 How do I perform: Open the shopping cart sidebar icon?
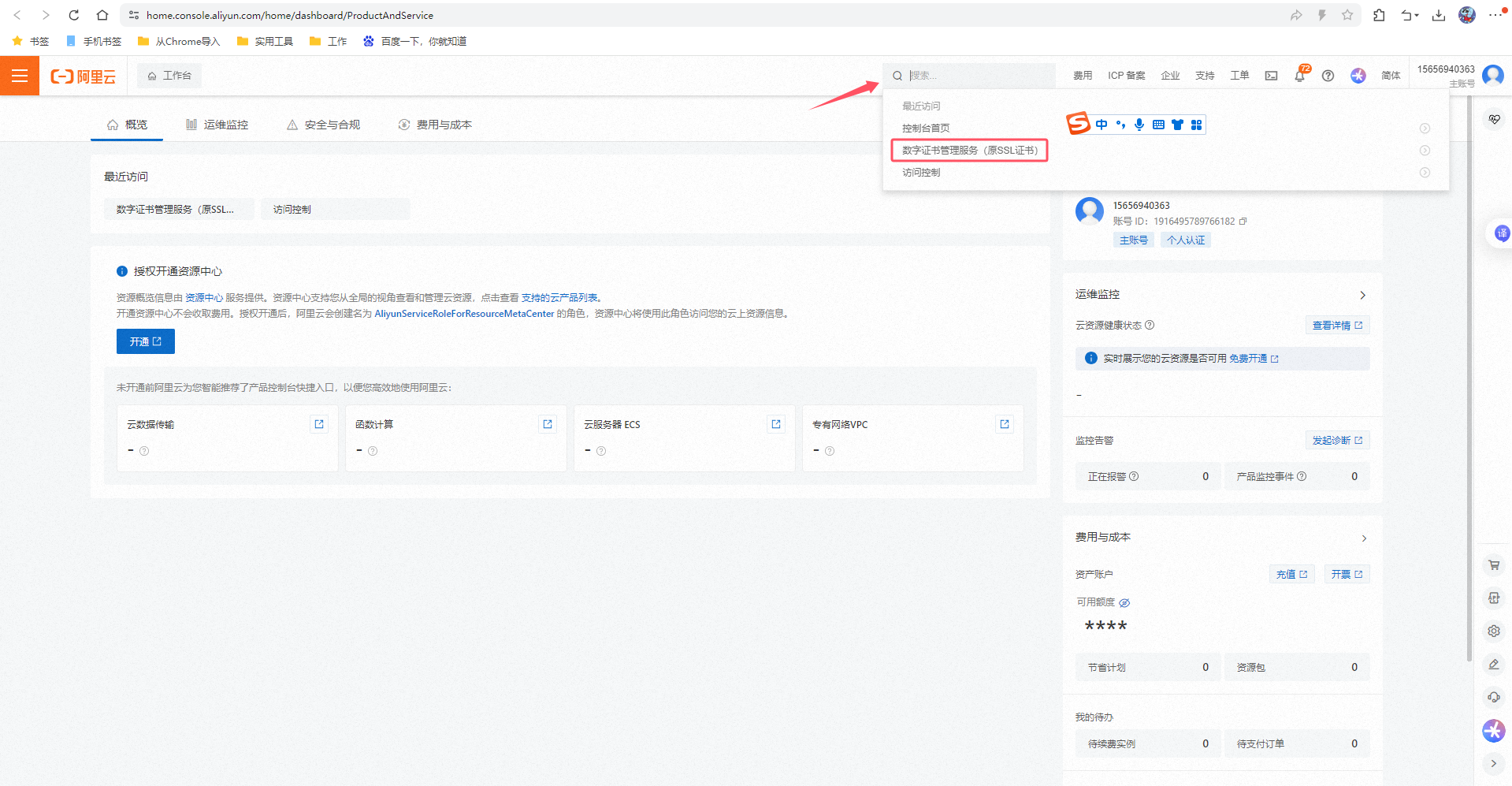point(1493,564)
